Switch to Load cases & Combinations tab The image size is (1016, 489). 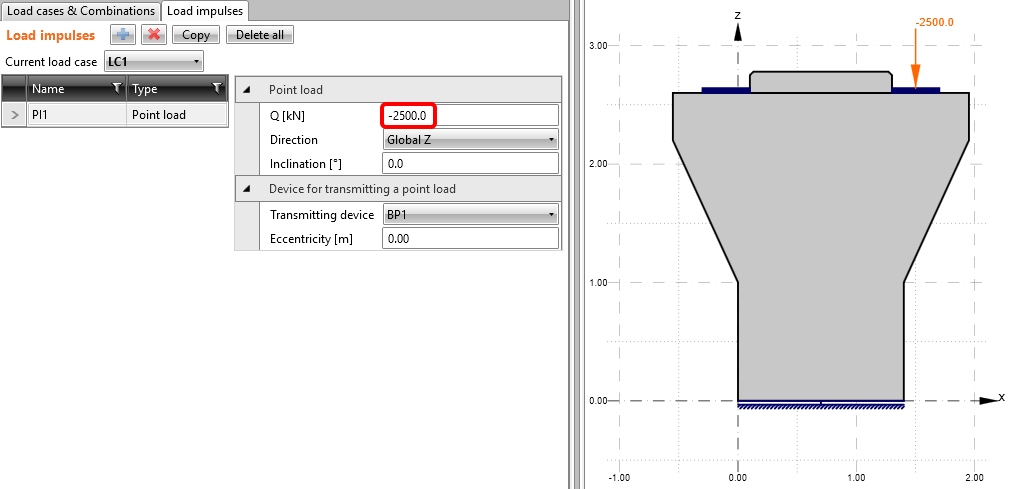[81, 11]
